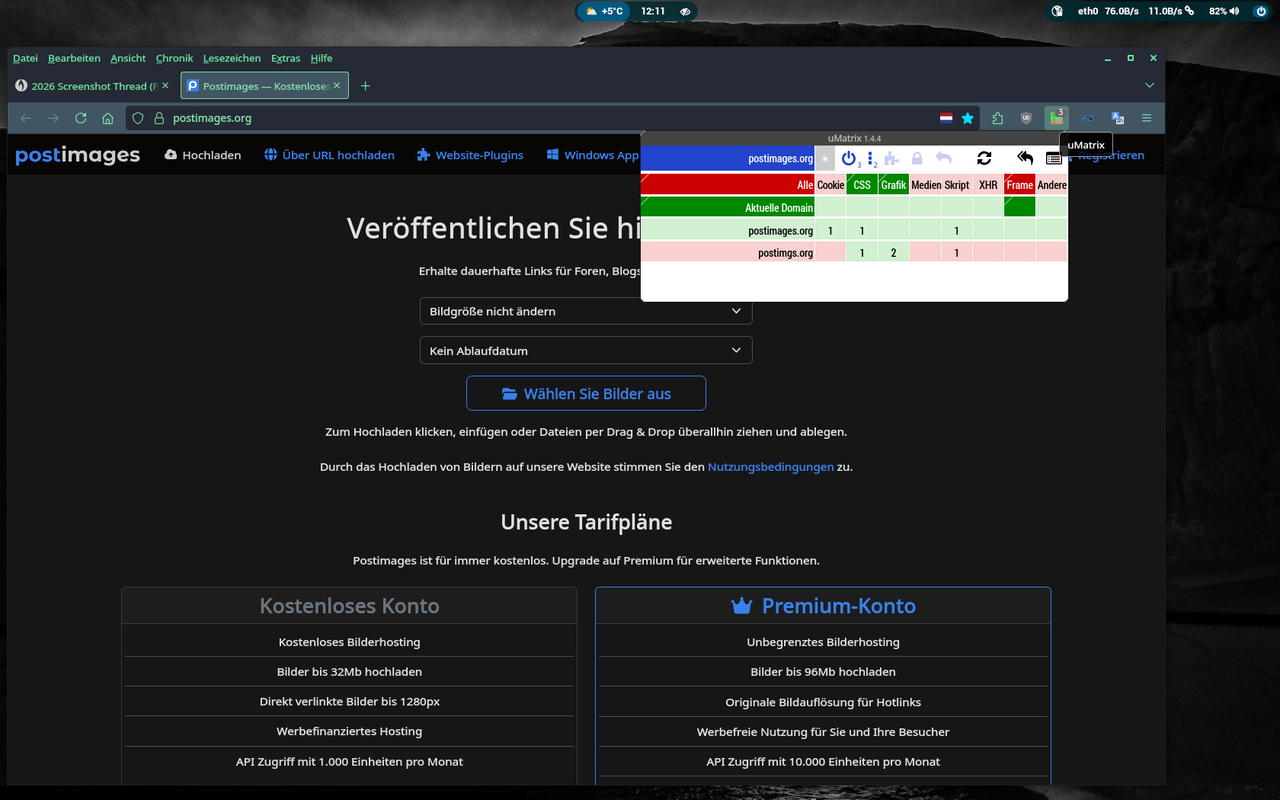The height and width of the screenshot is (800, 1280).
Task: Open the Extras menu
Action: (285, 58)
